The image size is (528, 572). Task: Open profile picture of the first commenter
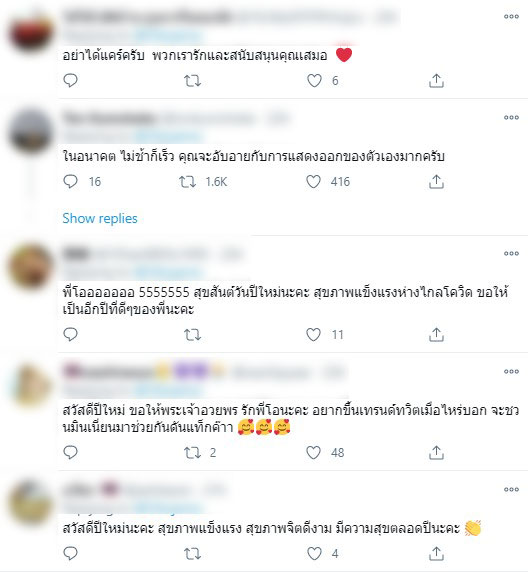click(x=31, y=33)
